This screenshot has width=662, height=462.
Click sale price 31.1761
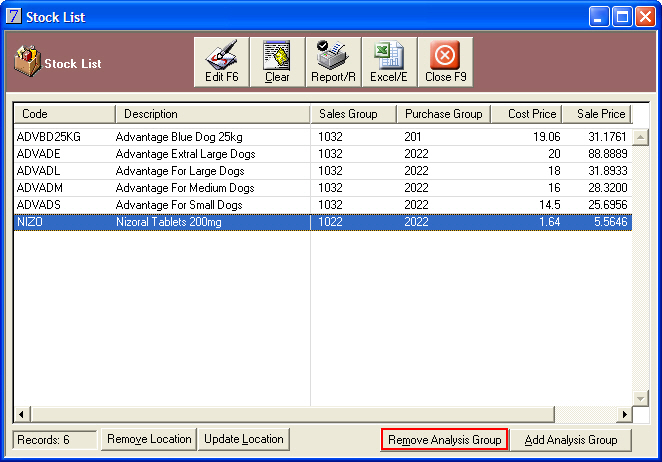607,137
